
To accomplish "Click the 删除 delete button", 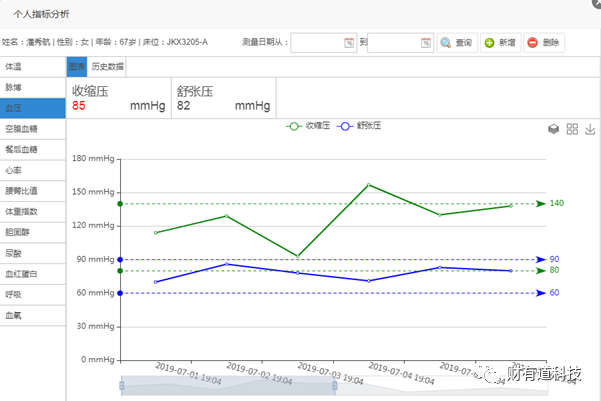I will (x=544, y=43).
